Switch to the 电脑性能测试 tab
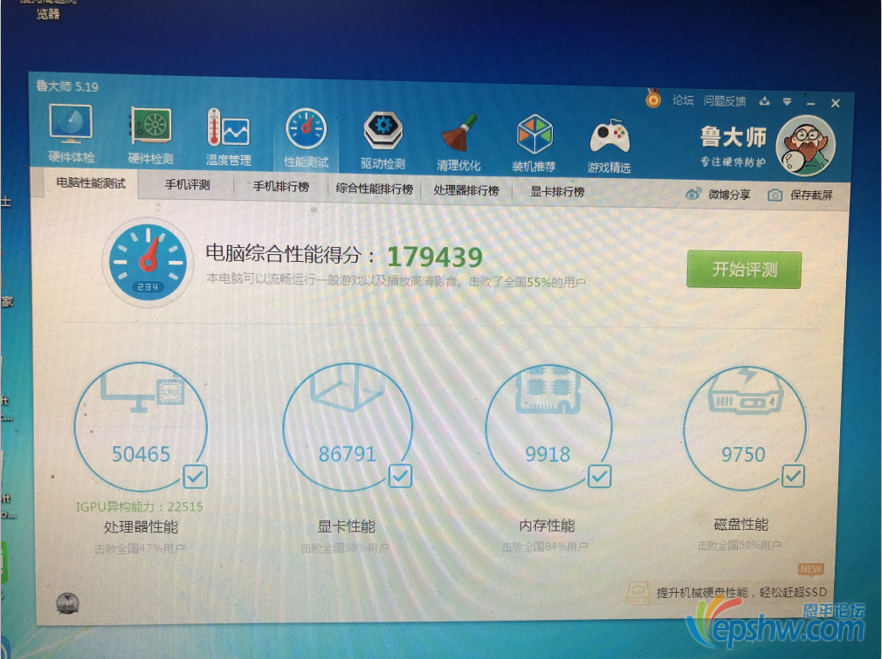882x659 pixels. click(91, 183)
